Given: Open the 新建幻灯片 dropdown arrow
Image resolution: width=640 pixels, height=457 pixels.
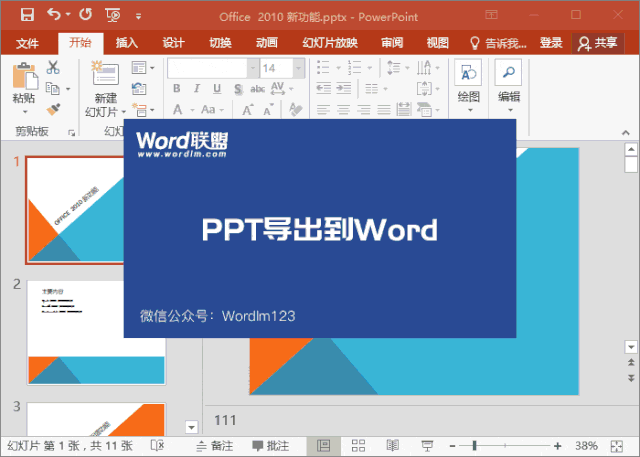Looking at the screenshot, I should coord(123,112).
